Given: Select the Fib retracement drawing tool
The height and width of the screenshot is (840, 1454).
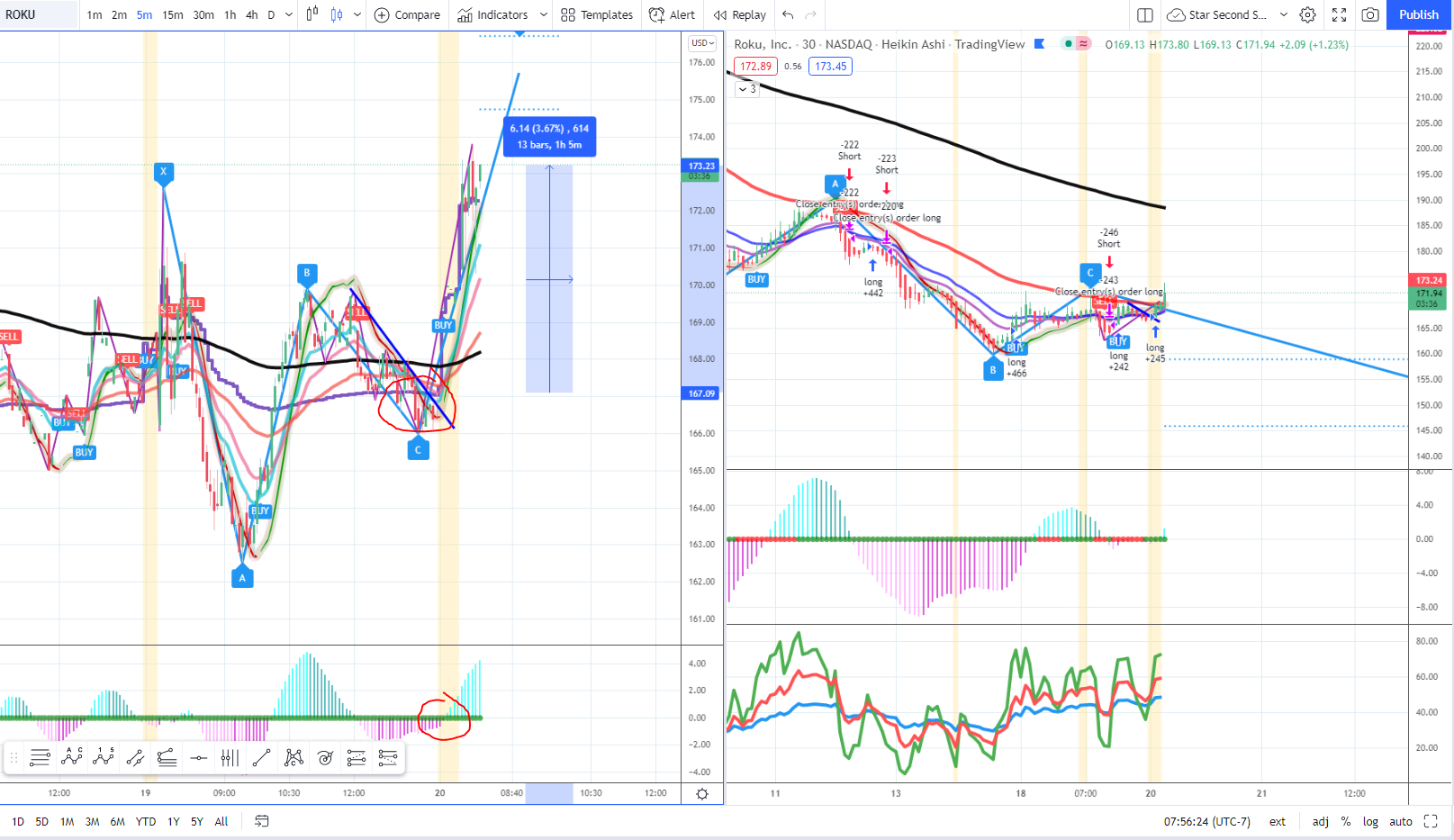Looking at the screenshot, I should [x=357, y=758].
